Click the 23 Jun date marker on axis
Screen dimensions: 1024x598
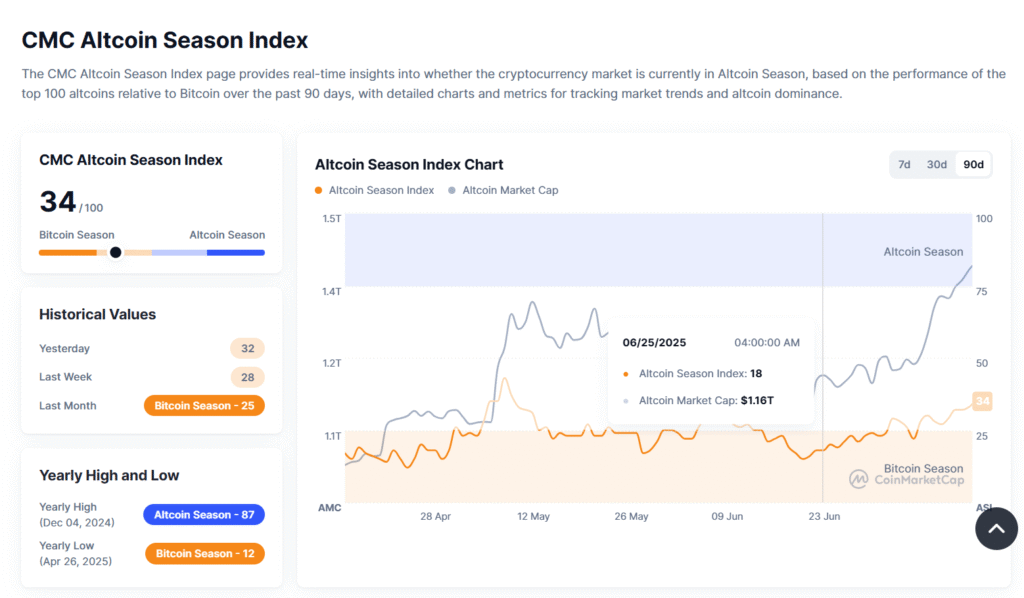824,516
